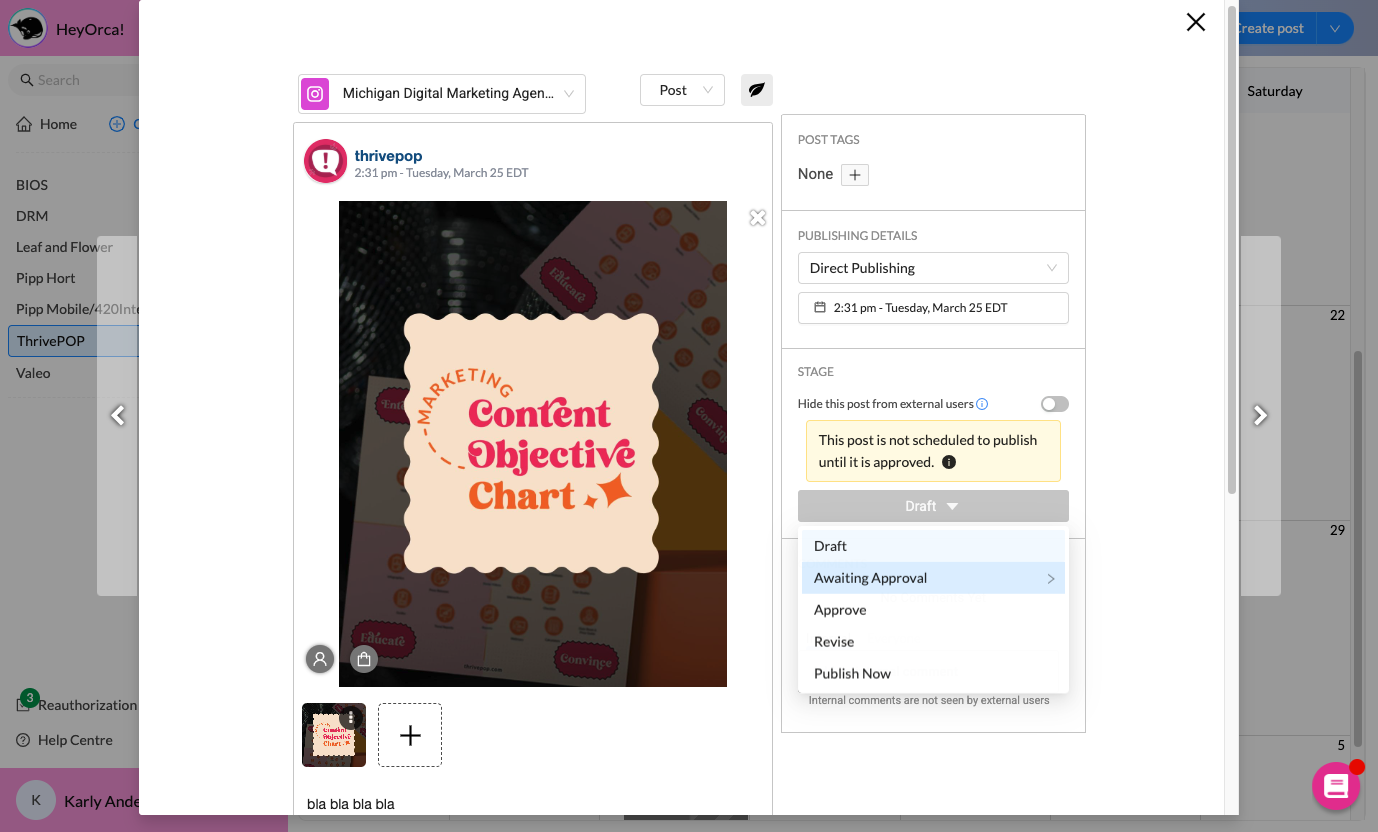
Task: Click the thrivepop profile avatar
Action: pos(325,162)
